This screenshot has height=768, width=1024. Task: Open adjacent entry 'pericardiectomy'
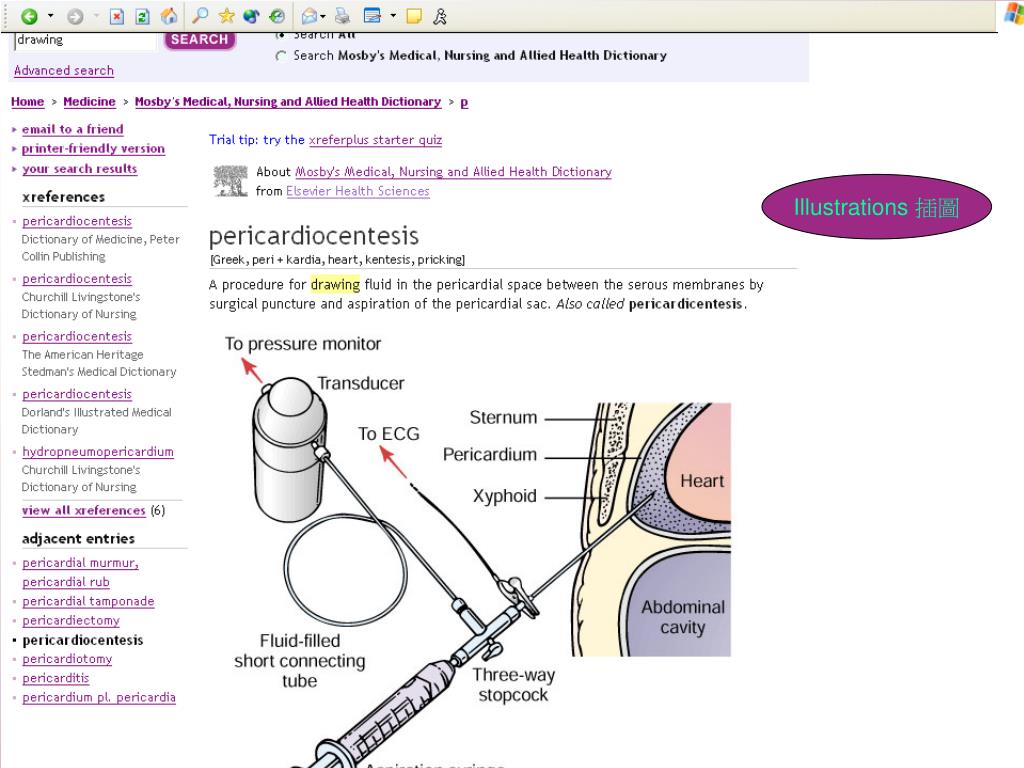point(71,620)
